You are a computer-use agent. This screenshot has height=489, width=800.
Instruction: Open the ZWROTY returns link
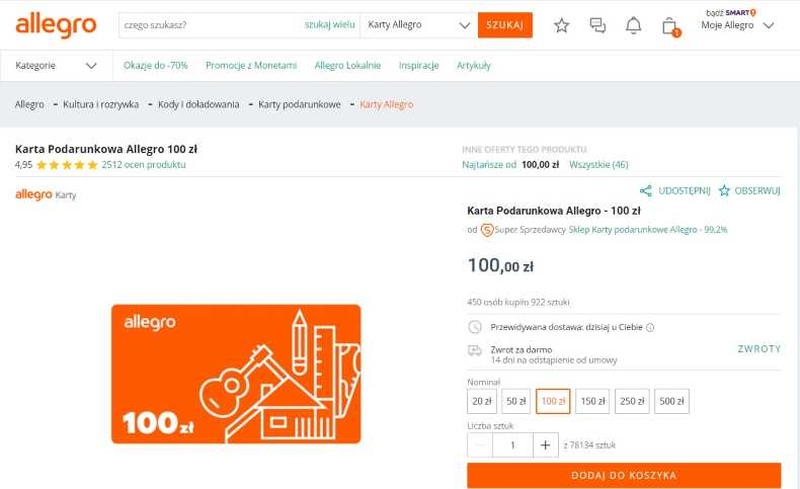pos(759,349)
